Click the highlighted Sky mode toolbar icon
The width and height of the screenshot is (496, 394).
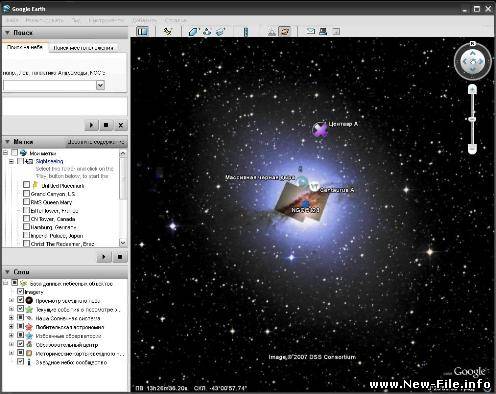(x=284, y=31)
